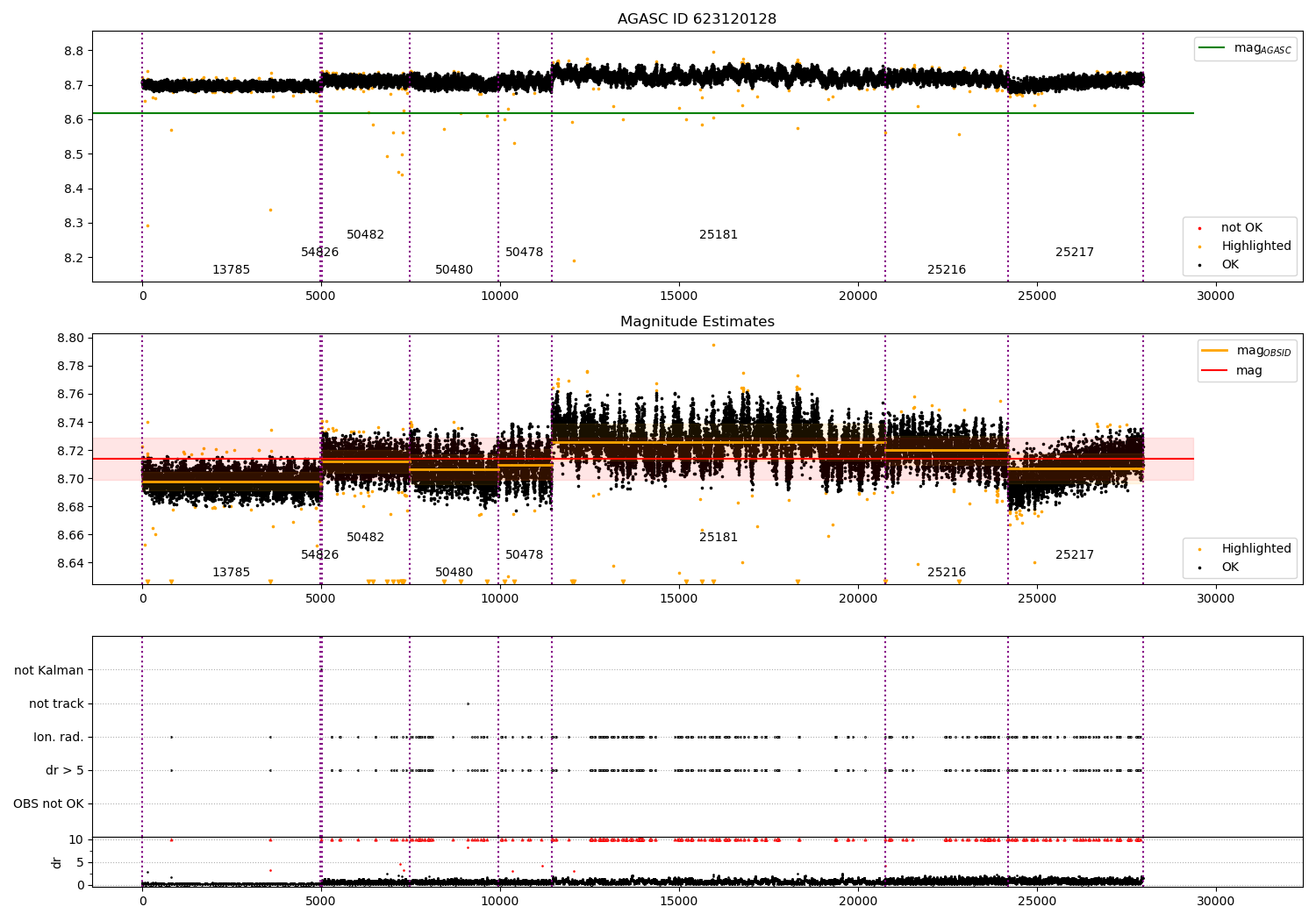Click obsid label 25217 in Magnitude Estimates plot
Screen dimensions: 1316x921
coord(1075,555)
